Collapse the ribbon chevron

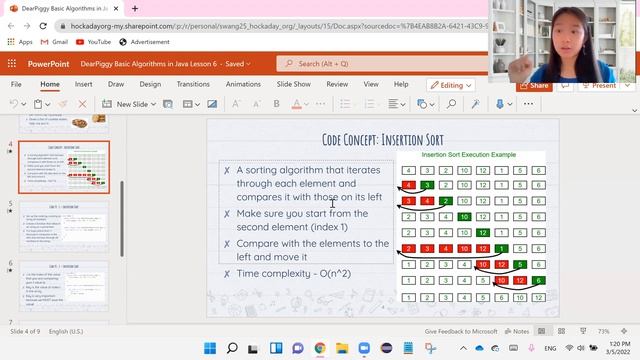pos(634,110)
